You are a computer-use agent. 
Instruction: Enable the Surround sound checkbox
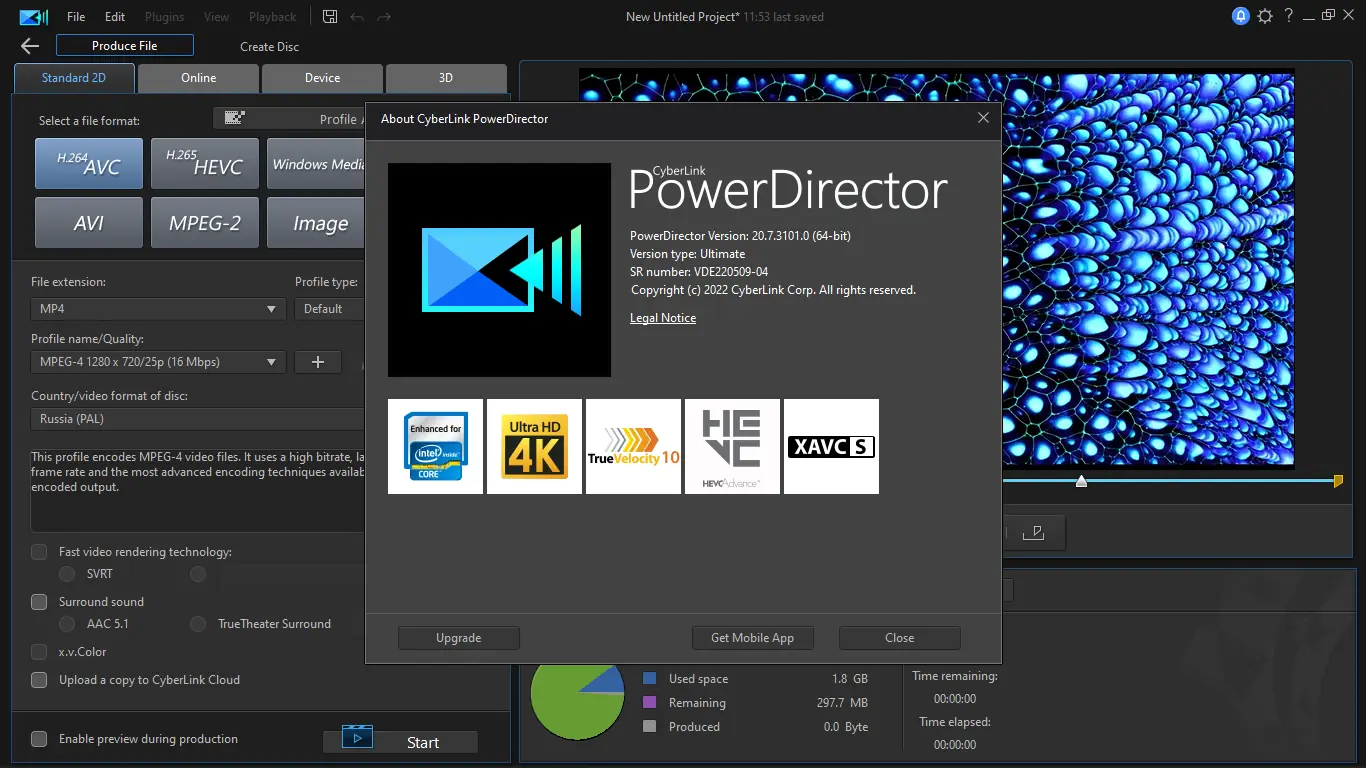click(39, 602)
